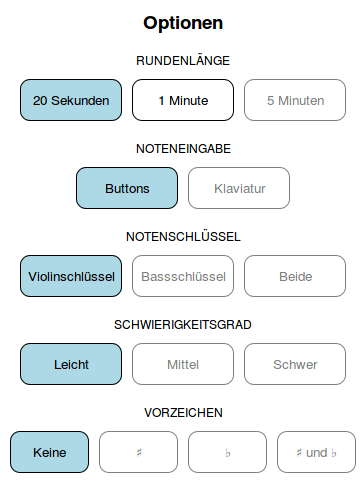Set difficulty to Mittel
This screenshot has height=483, width=363.
[183, 364]
